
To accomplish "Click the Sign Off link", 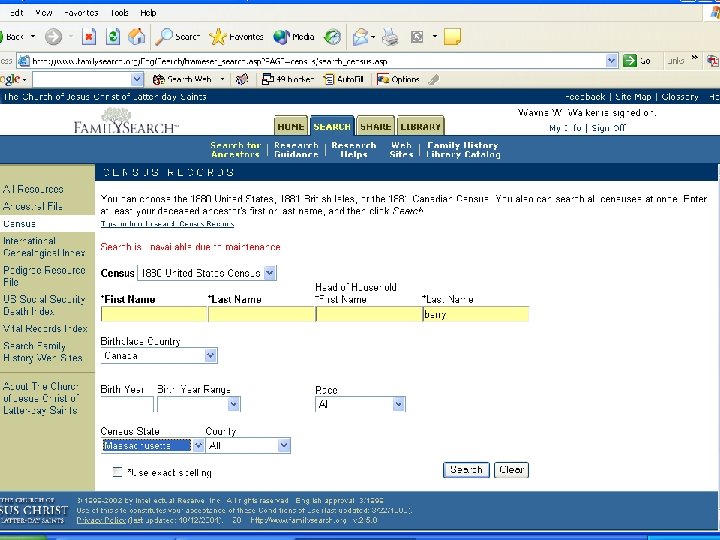I will coord(608,128).
